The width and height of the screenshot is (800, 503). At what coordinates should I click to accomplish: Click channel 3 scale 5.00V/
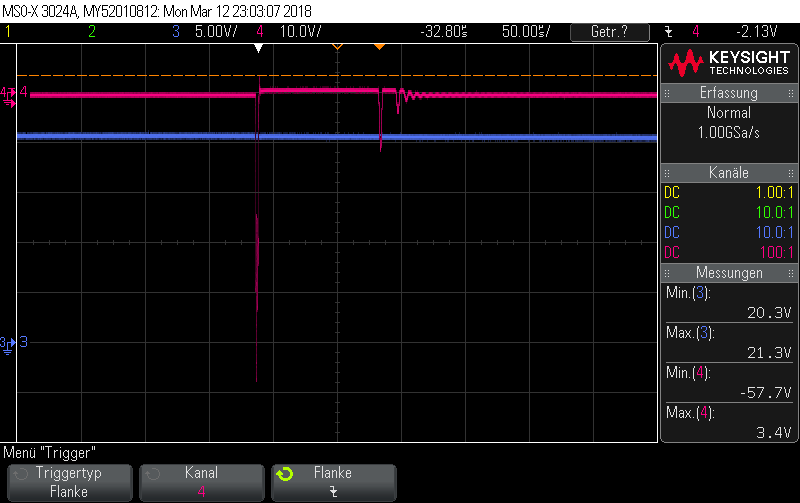(x=216, y=32)
